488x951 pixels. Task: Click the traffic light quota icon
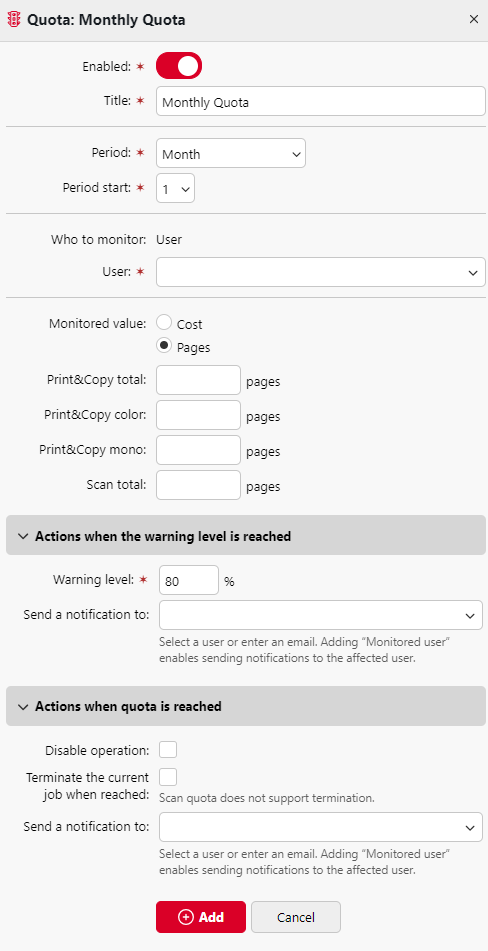click(x=14, y=19)
